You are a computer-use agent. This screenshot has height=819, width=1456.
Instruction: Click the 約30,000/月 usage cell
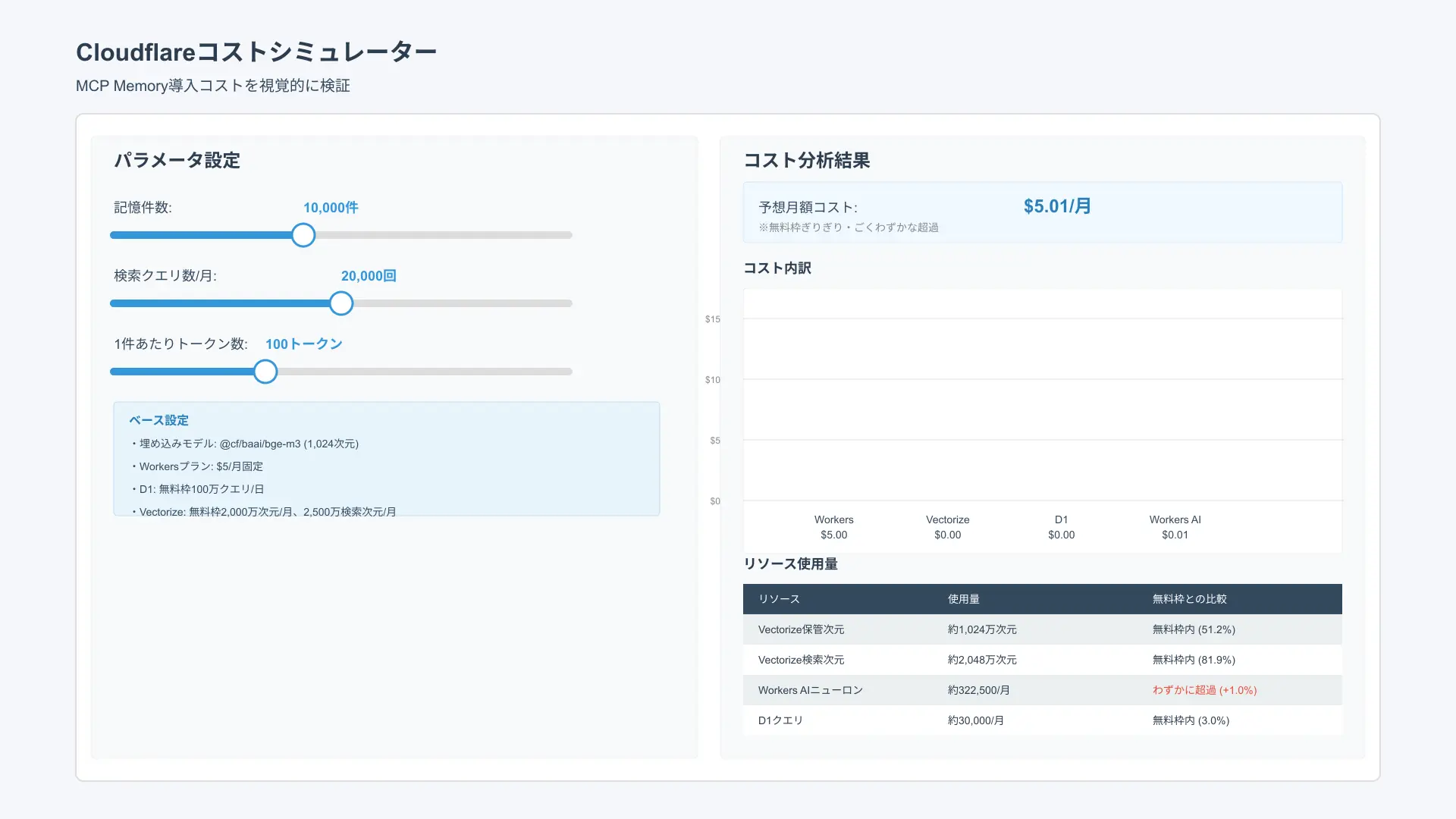point(975,720)
